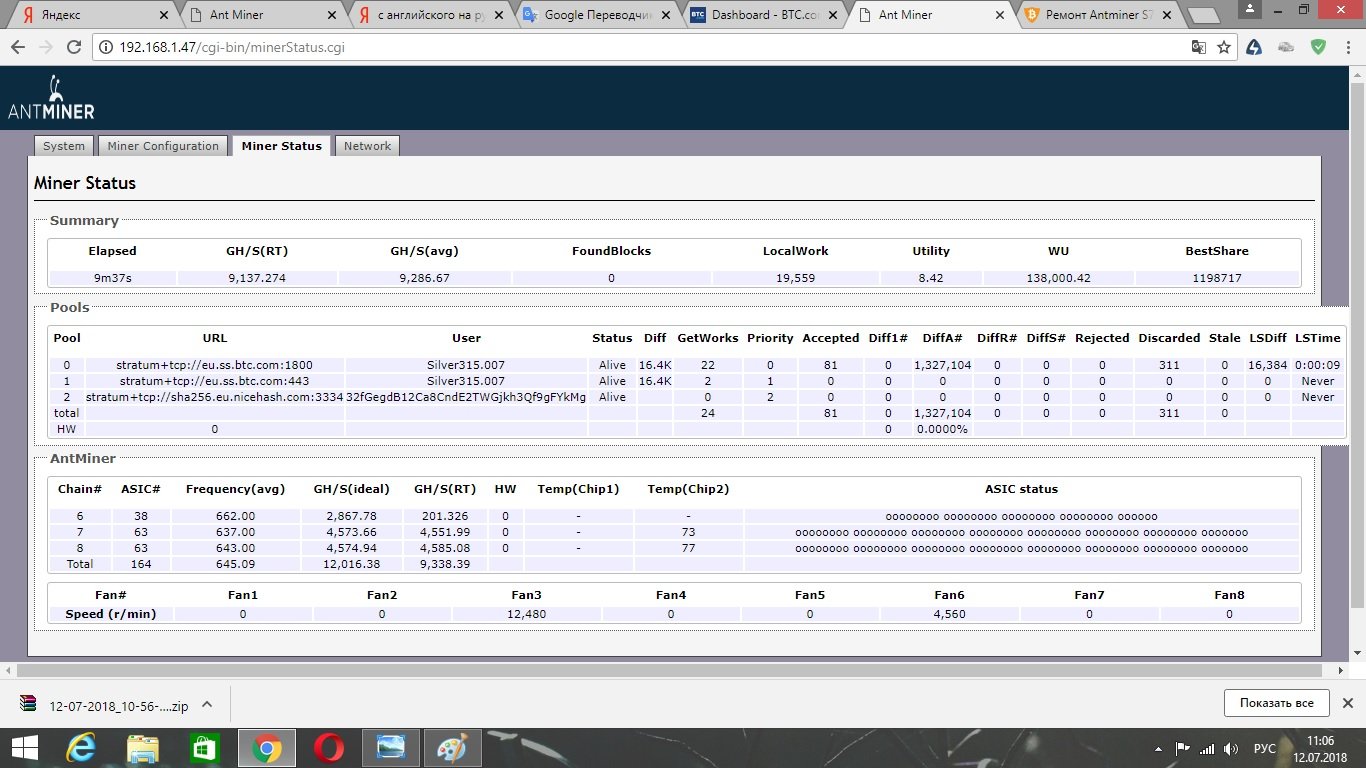Image resolution: width=1366 pixels, height=768 pixels.
Task: Click the GH/S(avg) value 9,286.67
Action: 424,278
